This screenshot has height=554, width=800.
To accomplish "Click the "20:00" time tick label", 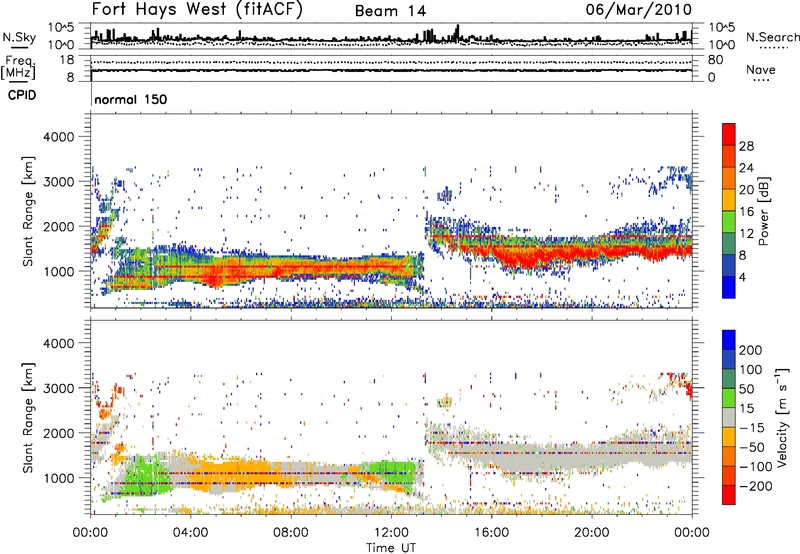I will click(591, 533).
